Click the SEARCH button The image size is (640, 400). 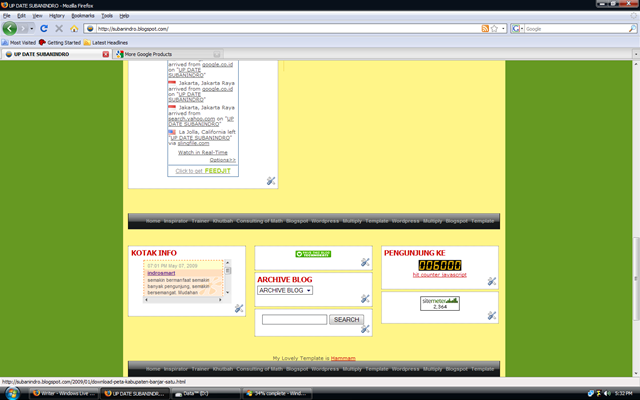346,319
